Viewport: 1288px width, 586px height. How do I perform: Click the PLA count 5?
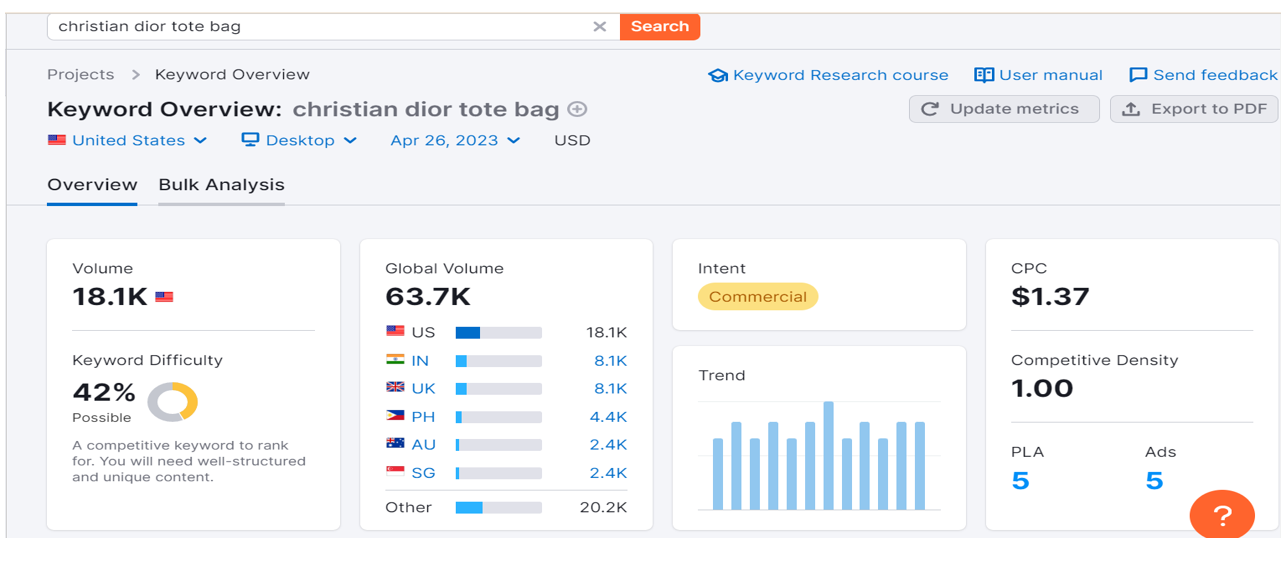tap(1020, 481)
